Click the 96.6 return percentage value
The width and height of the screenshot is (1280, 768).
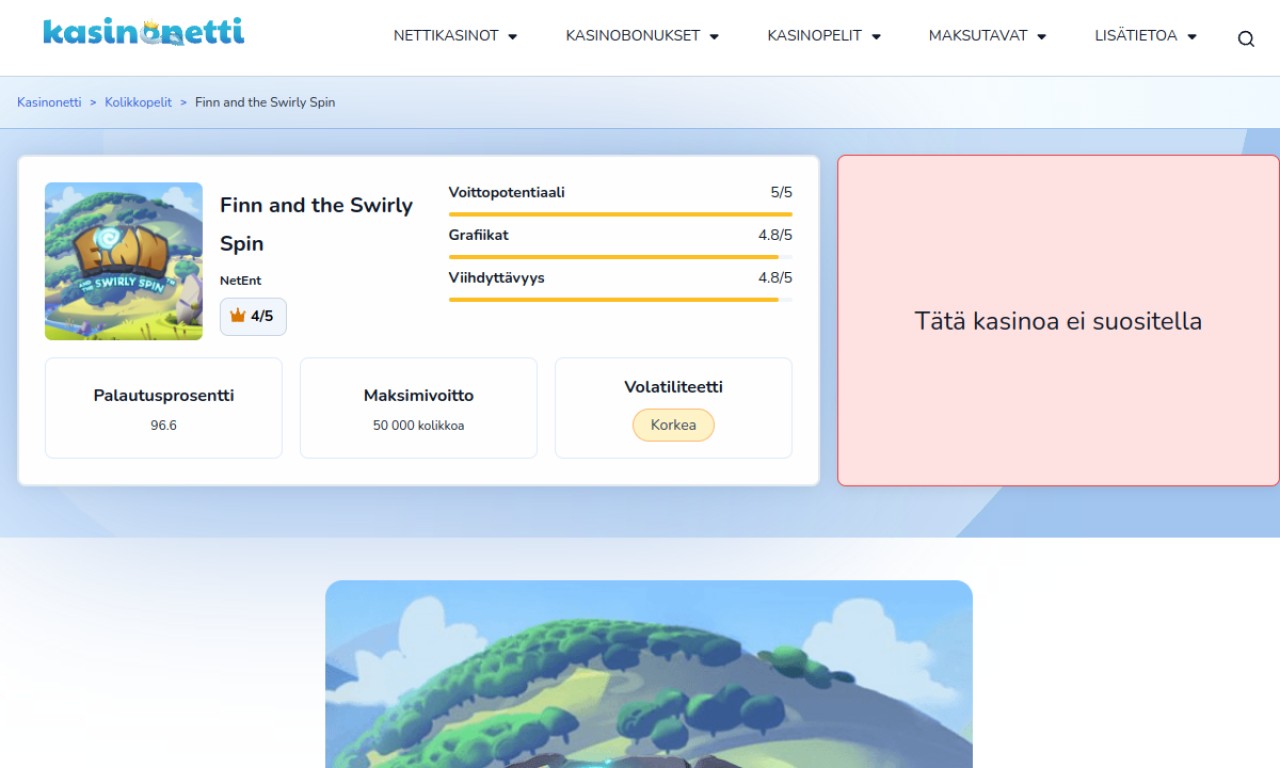(164, 425)
